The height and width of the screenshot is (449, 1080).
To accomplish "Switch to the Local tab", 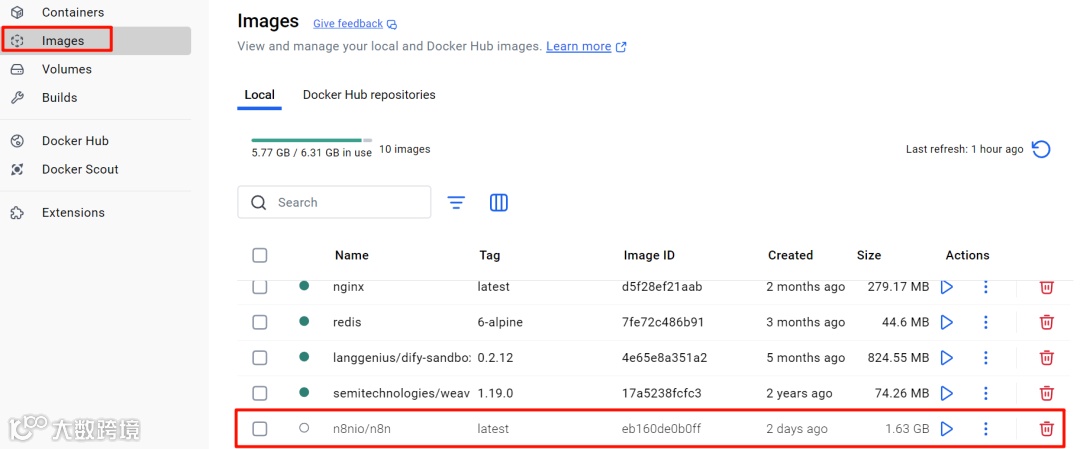I will (260, 95).
